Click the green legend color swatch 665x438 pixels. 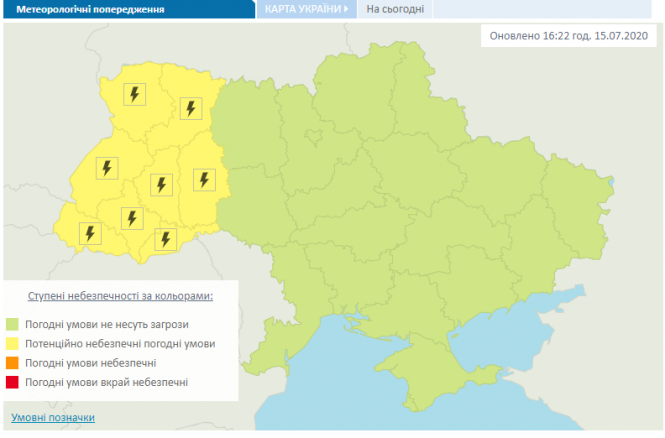[14, 324]
